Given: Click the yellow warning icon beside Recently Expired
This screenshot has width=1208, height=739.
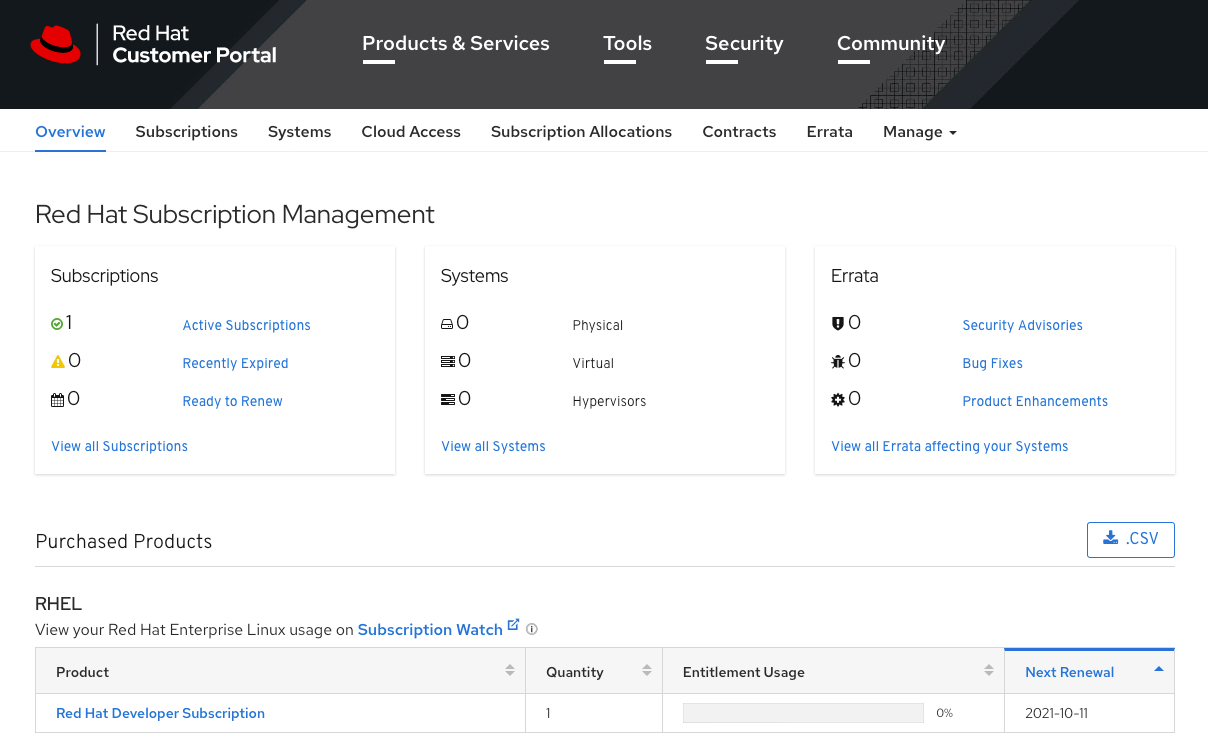Looking at the screenshot, I should point(57,360).
